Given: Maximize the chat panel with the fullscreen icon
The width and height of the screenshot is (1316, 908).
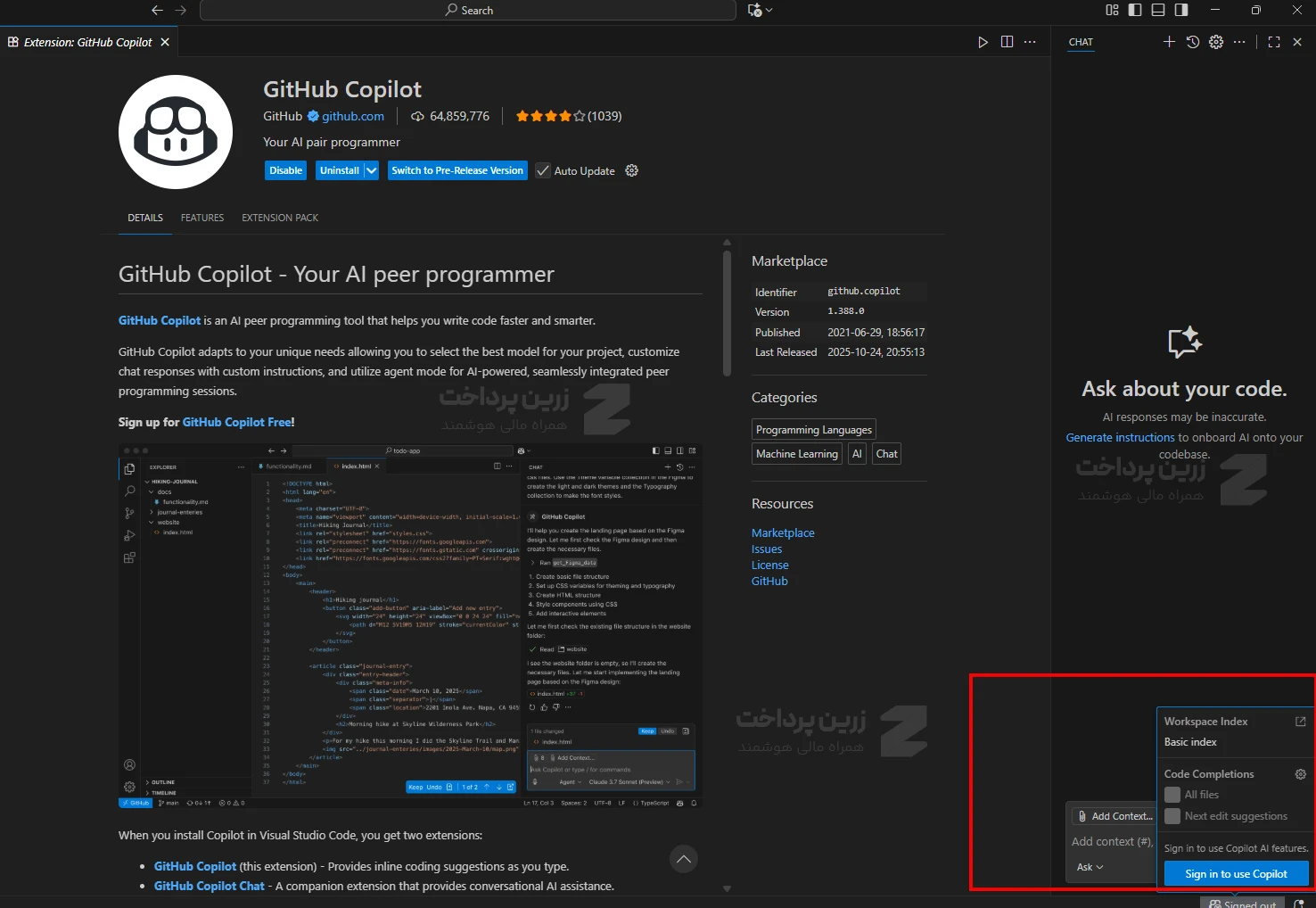Looking at the screenshot, I should pos(1273,41).
